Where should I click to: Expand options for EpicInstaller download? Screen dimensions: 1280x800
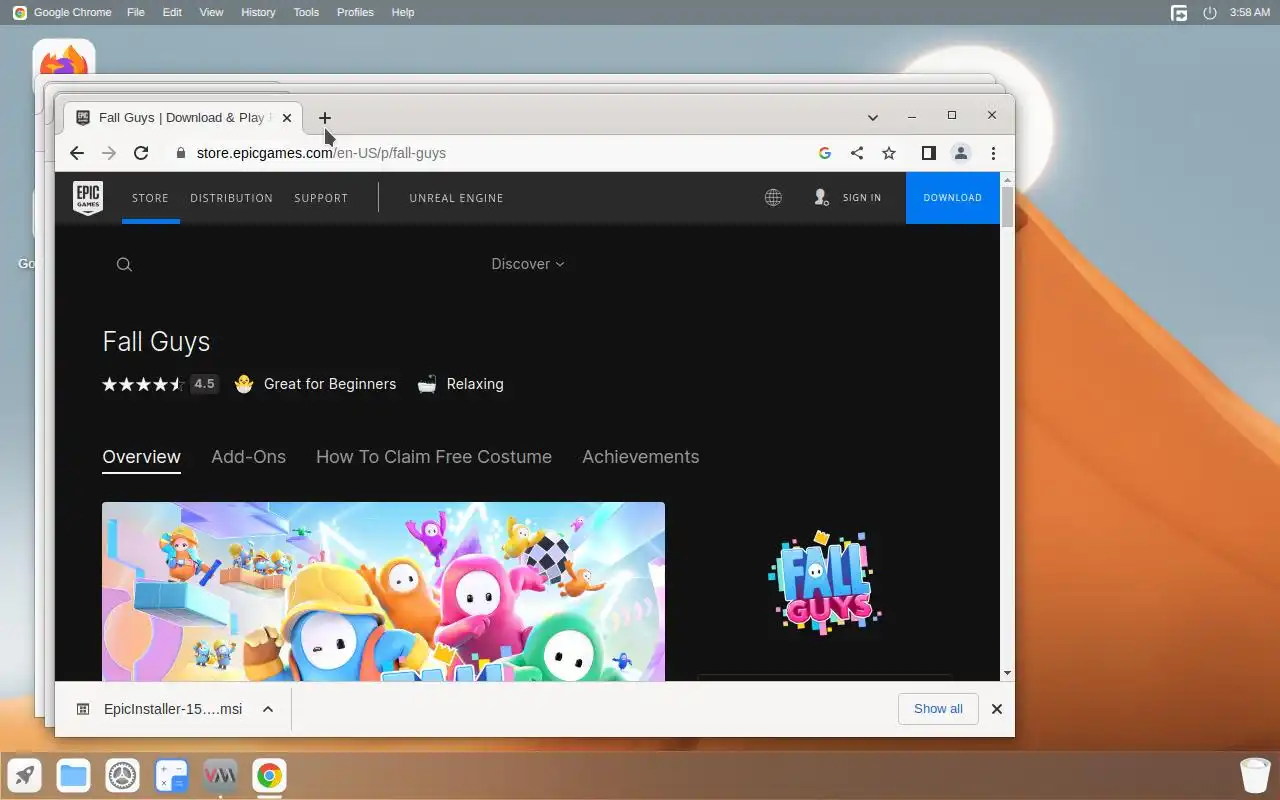click(x=268, y=709)
